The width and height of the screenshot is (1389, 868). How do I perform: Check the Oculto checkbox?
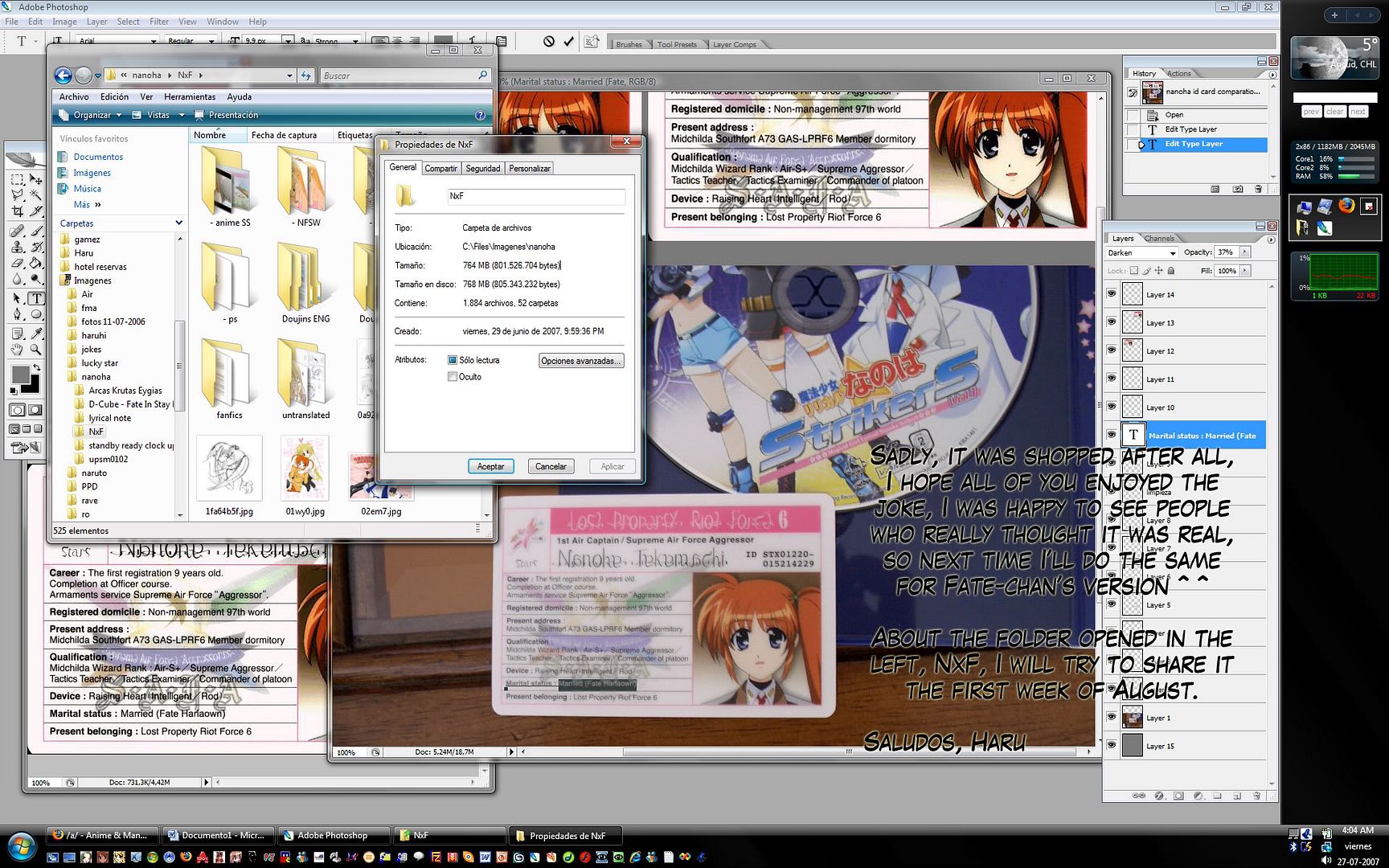453,377
